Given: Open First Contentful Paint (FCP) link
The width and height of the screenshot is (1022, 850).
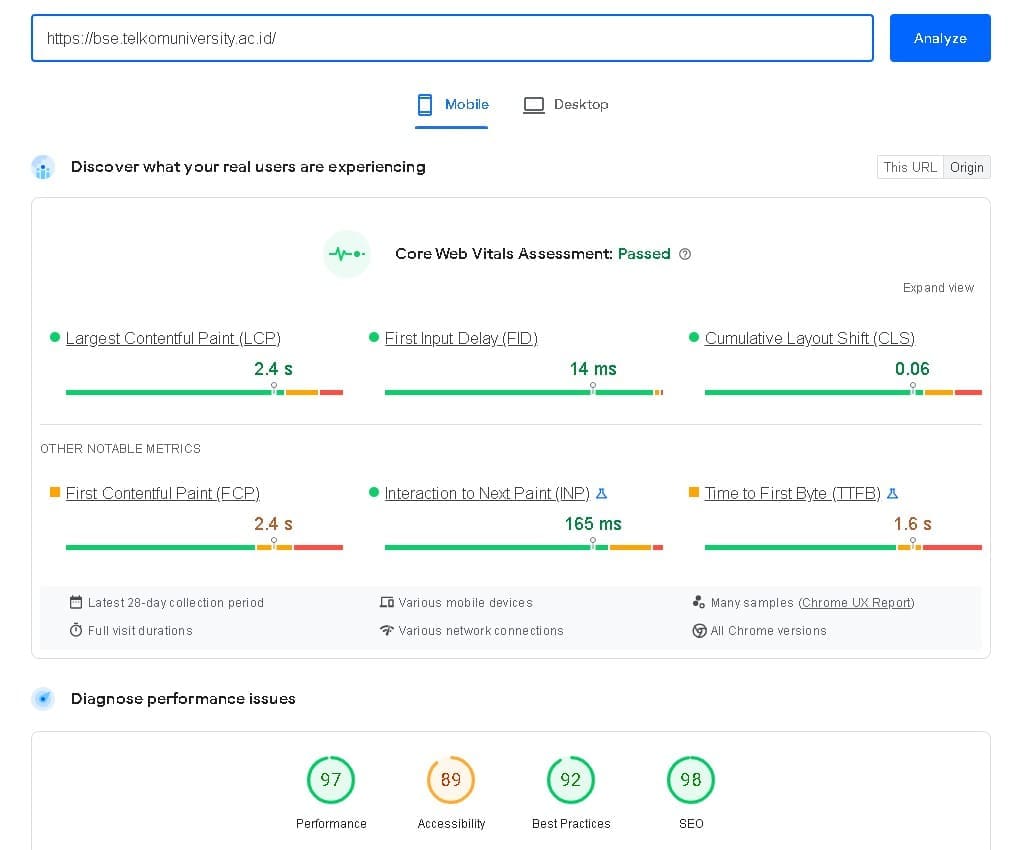Looking at the screenshot, I should [x=162, y=493].
